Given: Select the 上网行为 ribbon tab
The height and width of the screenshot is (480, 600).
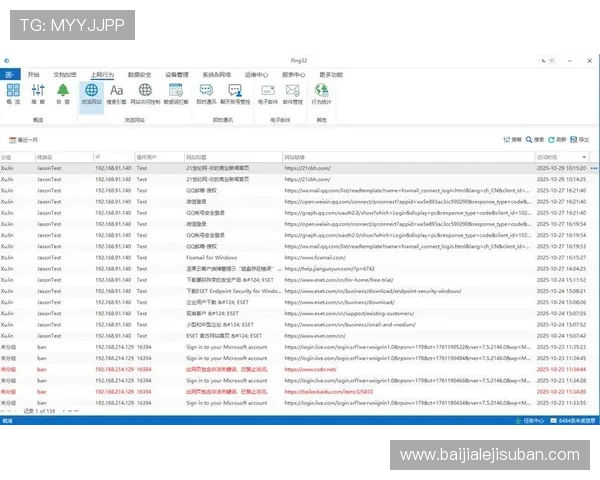Looking at the screenshot, I should pos(102,75).
